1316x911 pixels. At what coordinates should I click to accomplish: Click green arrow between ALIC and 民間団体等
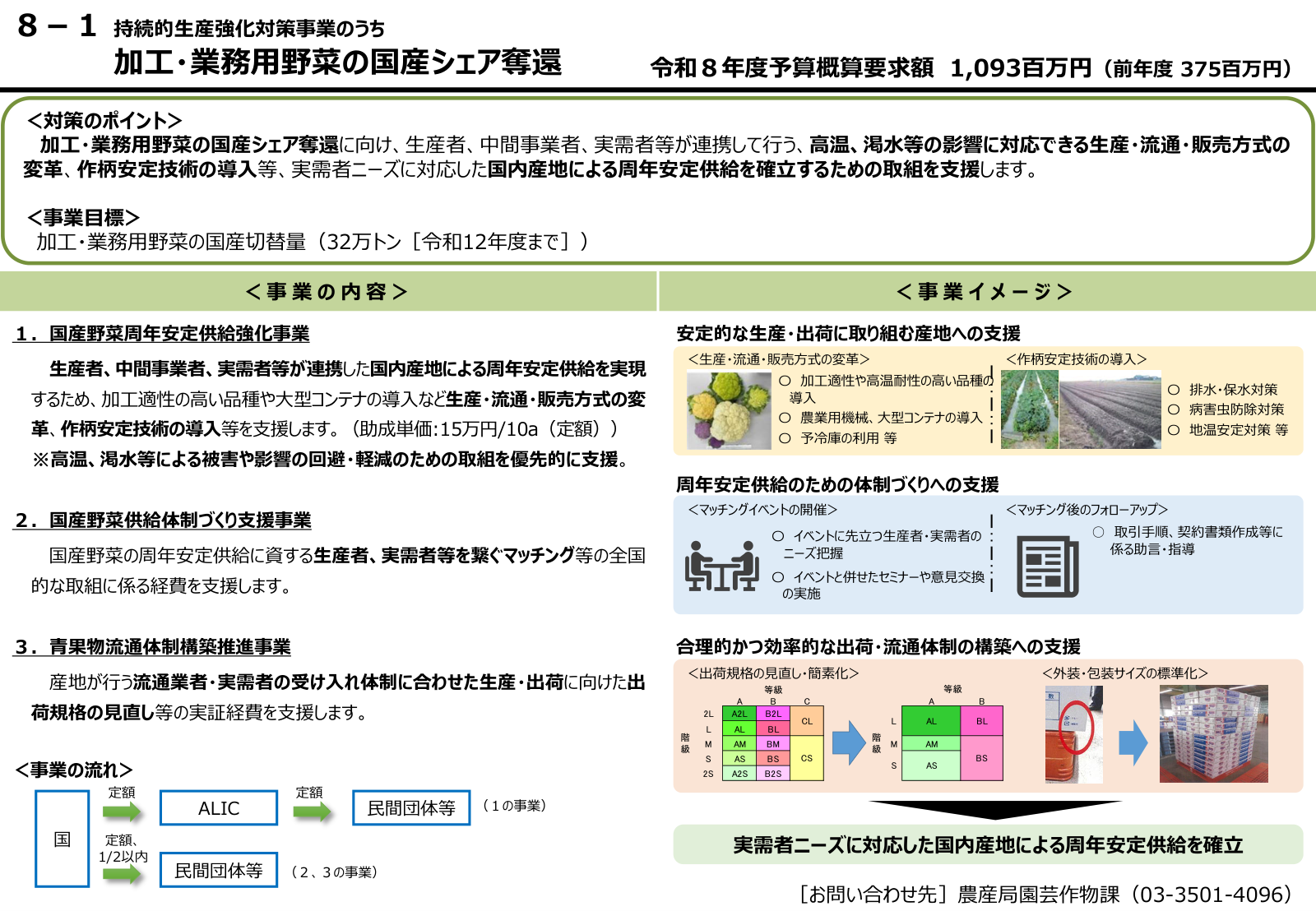312,812
